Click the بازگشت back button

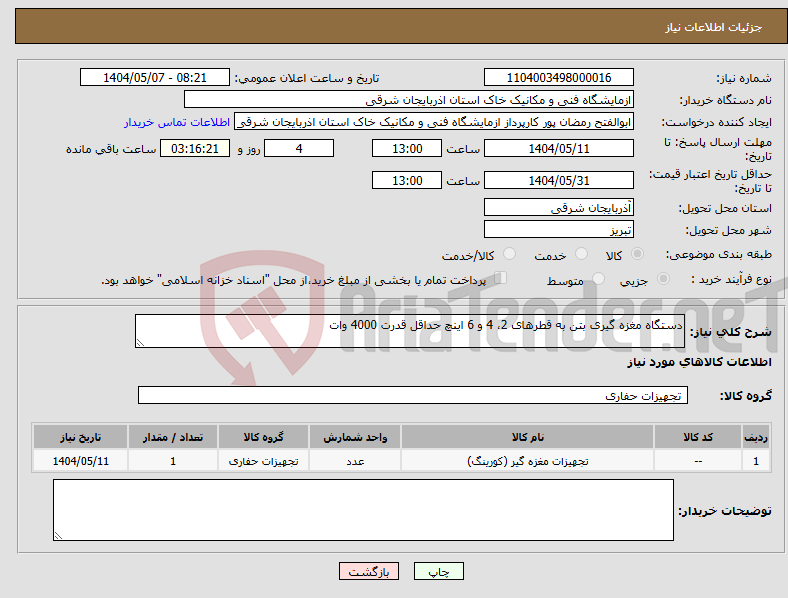click(x=369, y=571)
